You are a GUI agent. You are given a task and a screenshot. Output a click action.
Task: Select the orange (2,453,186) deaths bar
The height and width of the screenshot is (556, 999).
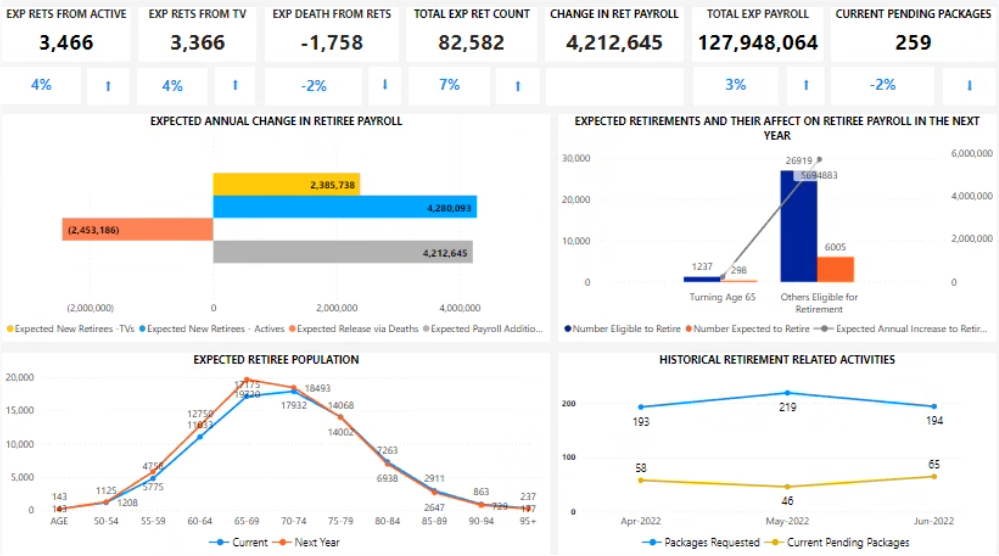click(x=137, y=230)
